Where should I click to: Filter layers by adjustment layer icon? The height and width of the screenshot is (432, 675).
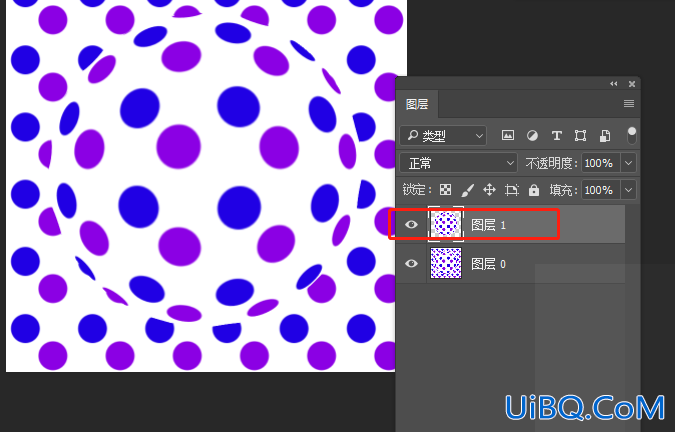(x=533, y=136)
